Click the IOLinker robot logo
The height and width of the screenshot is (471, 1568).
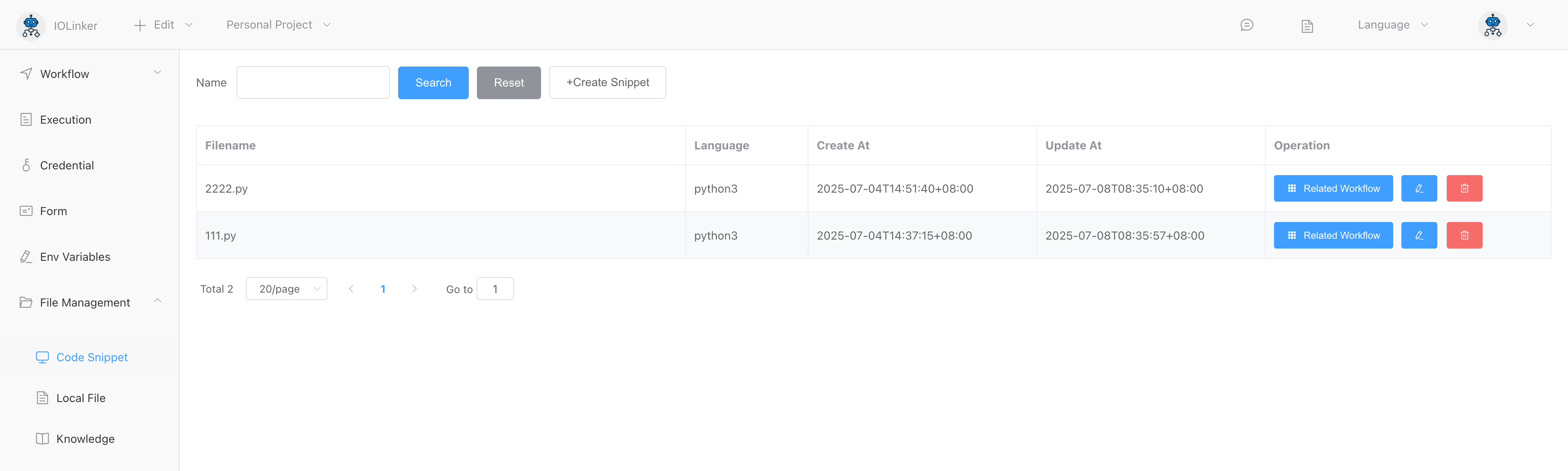pyautogui.click(x=31, y=26)
